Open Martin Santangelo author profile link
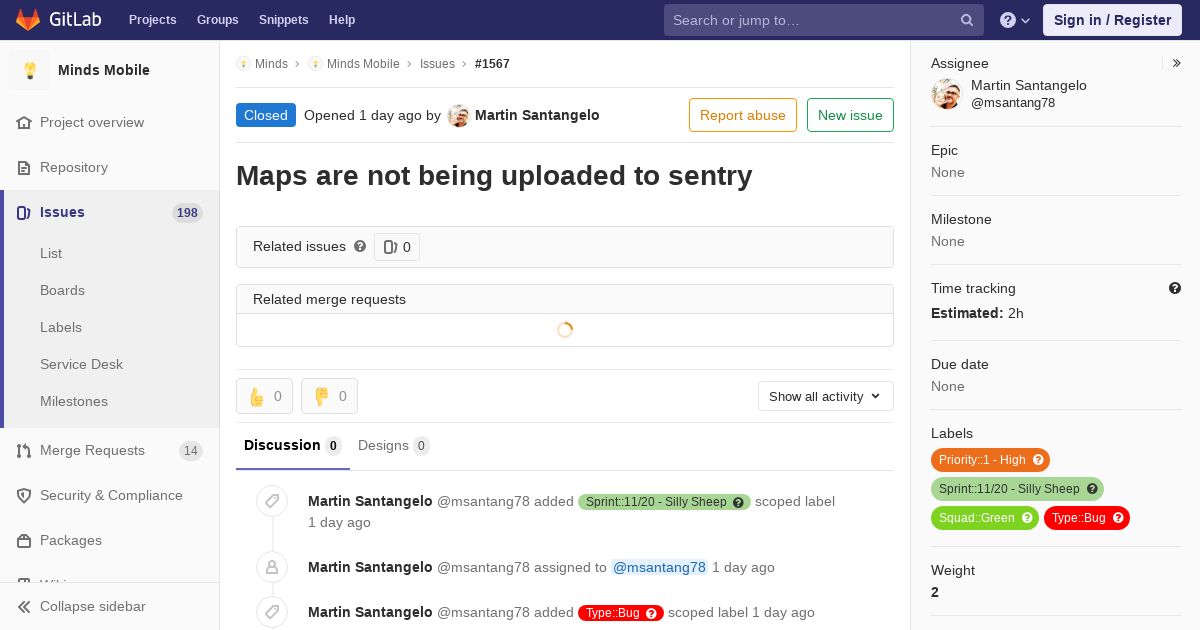The height and width of the screenshot is (630, 1200). 537,115
